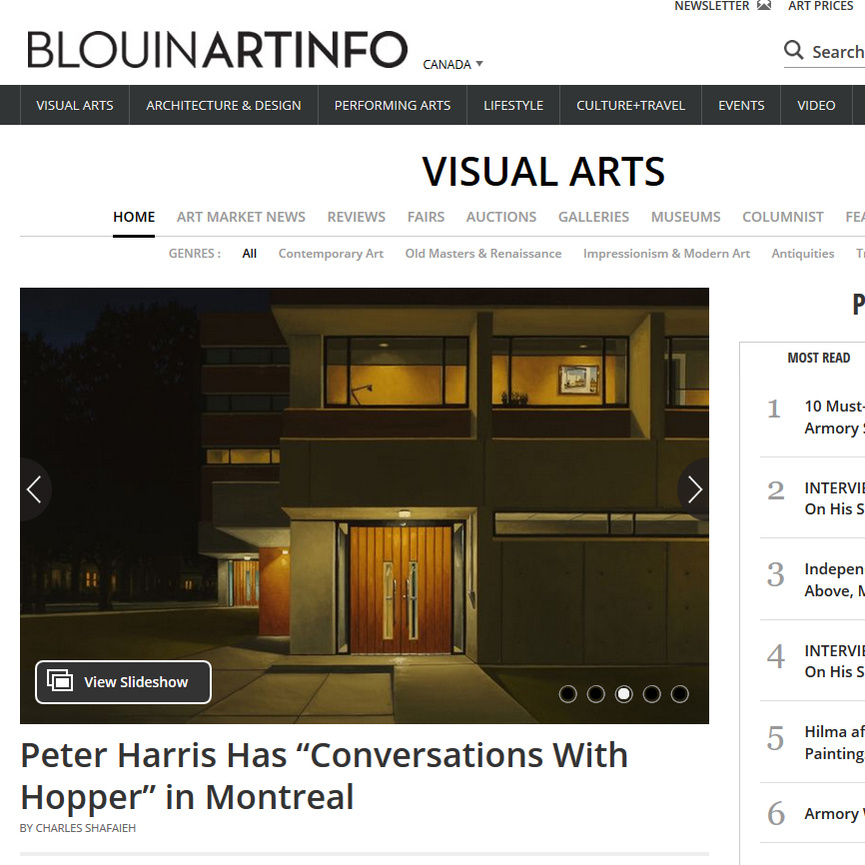The image size is (865, 865).
Task: Open Visual Arts in main navigation
Action: click(x=75, y=105)
